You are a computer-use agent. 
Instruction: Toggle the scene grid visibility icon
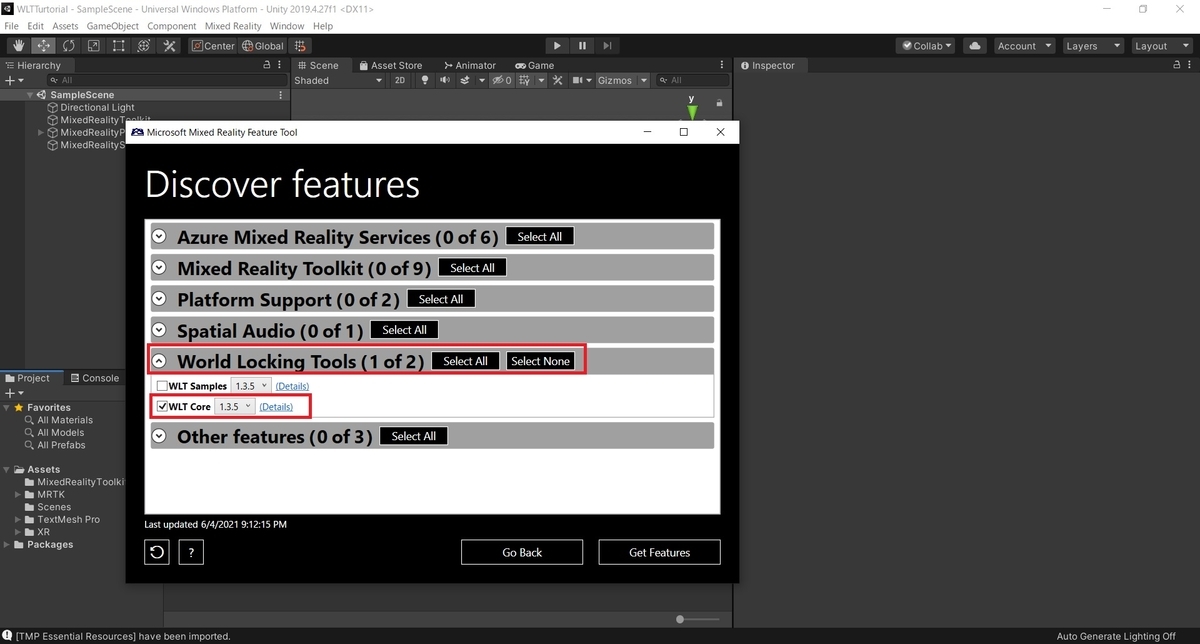pyautogui.click(x=525, y=80)
